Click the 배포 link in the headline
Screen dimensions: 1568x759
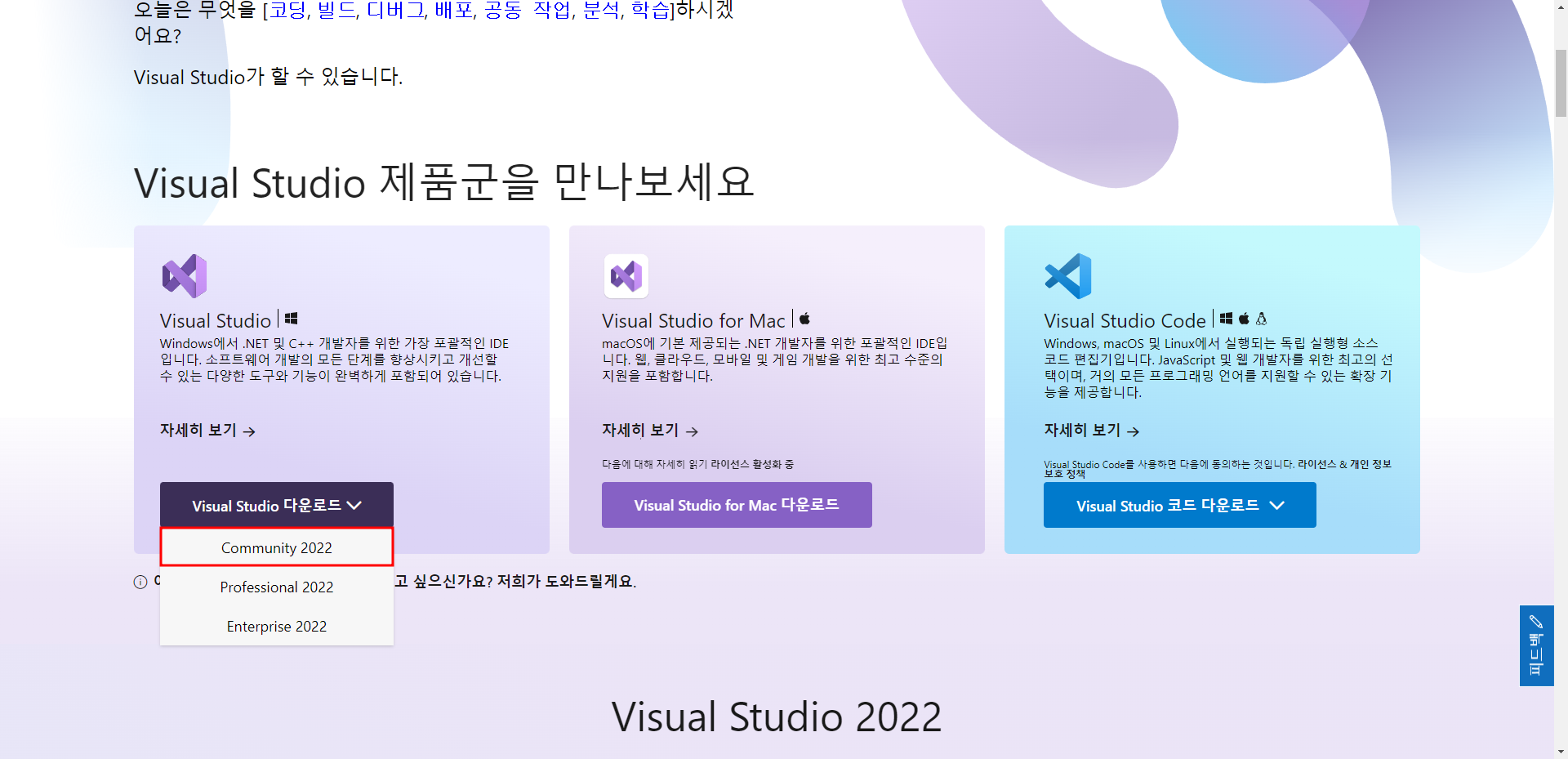click(453, 10)
